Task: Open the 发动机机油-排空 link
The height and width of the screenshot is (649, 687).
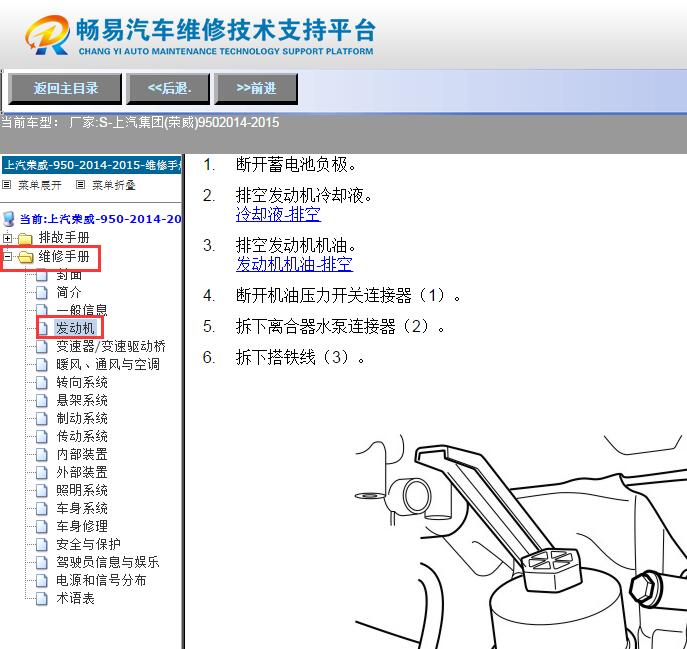Action: pos(294,264)
